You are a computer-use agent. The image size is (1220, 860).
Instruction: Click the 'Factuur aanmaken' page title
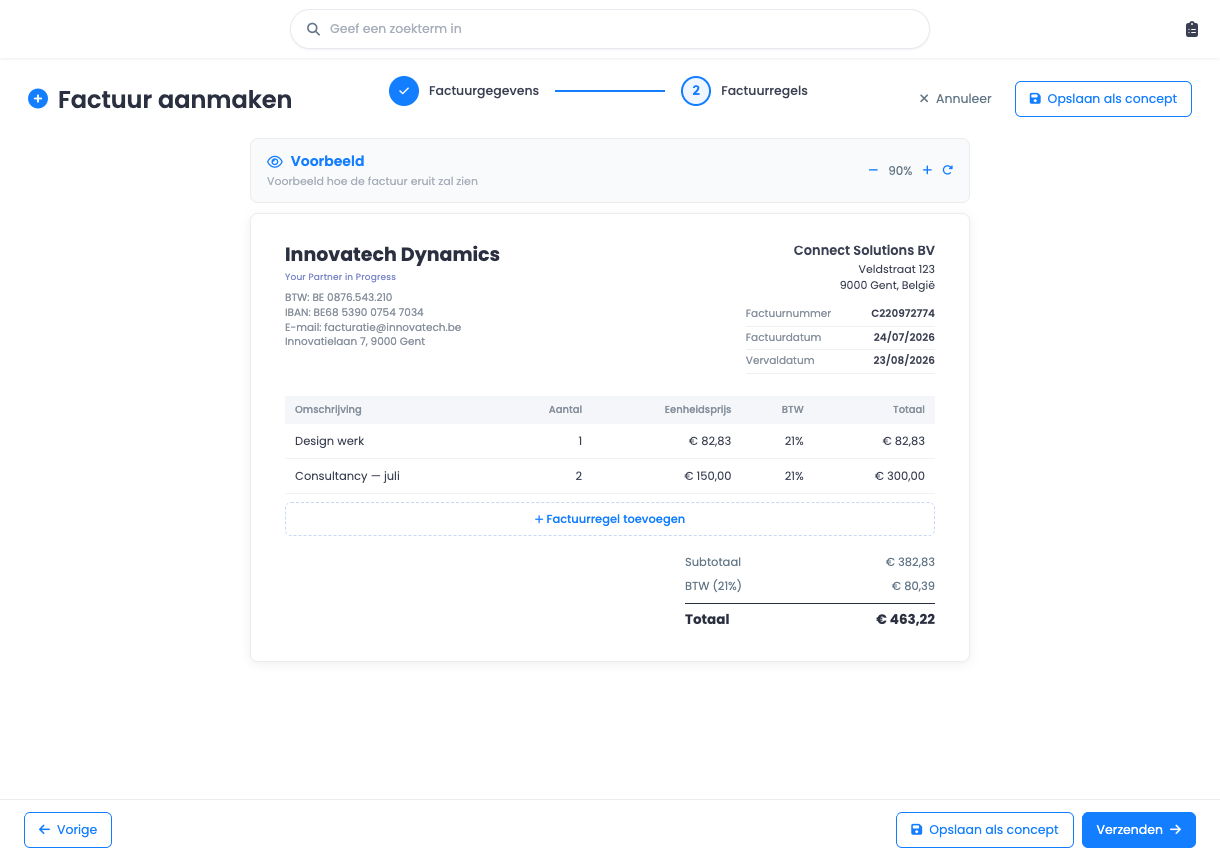(175, 99)
